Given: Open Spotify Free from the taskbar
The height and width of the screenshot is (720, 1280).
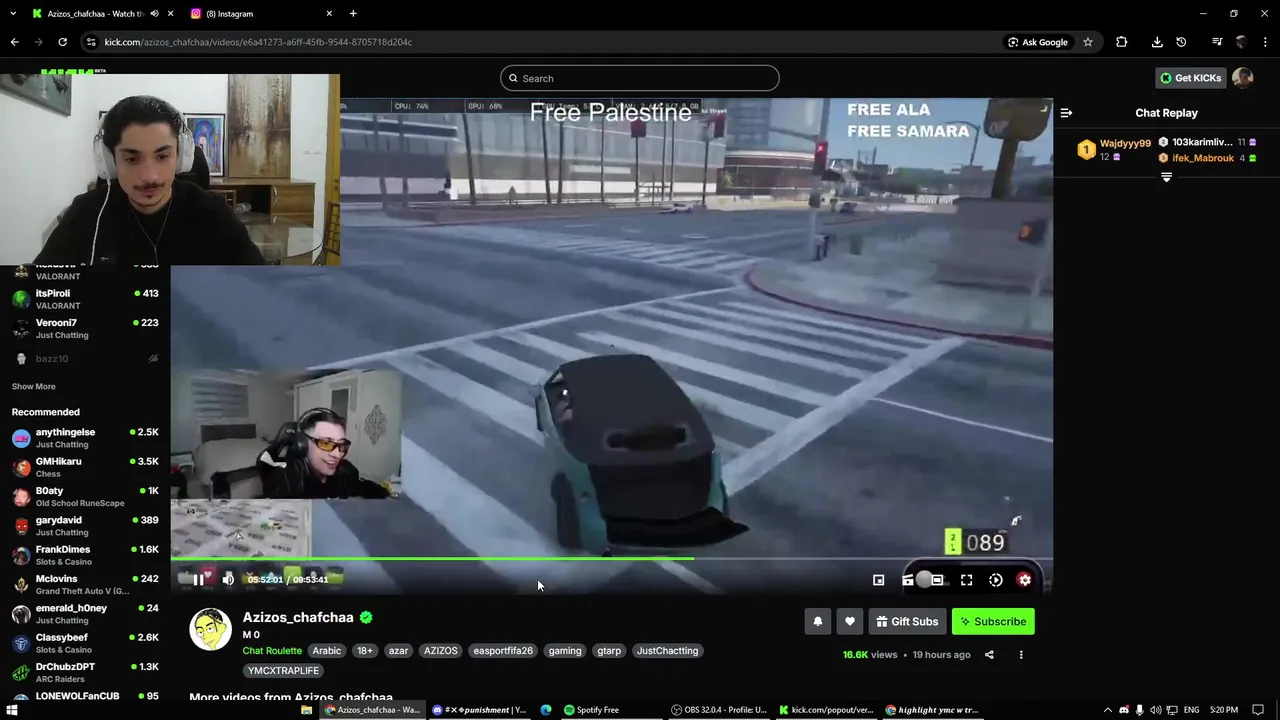Looking at the screenshot, I should (591, 710).
